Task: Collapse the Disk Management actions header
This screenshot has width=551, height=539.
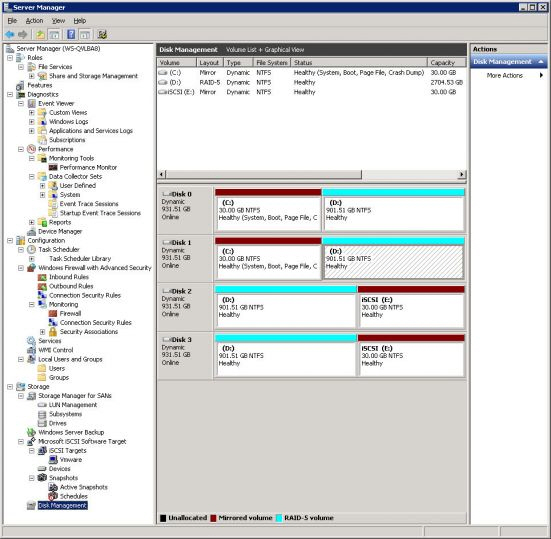Action: coord(541,62)
